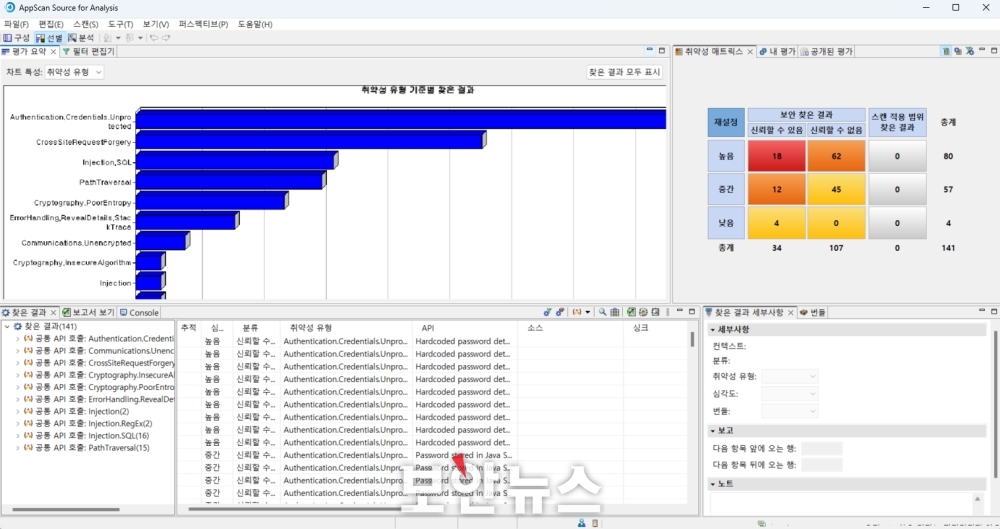Image resolution: width=1000 pixels, height=529 pixels.
Task: Collapse the 세부사항 section
Action: [712, 329]
